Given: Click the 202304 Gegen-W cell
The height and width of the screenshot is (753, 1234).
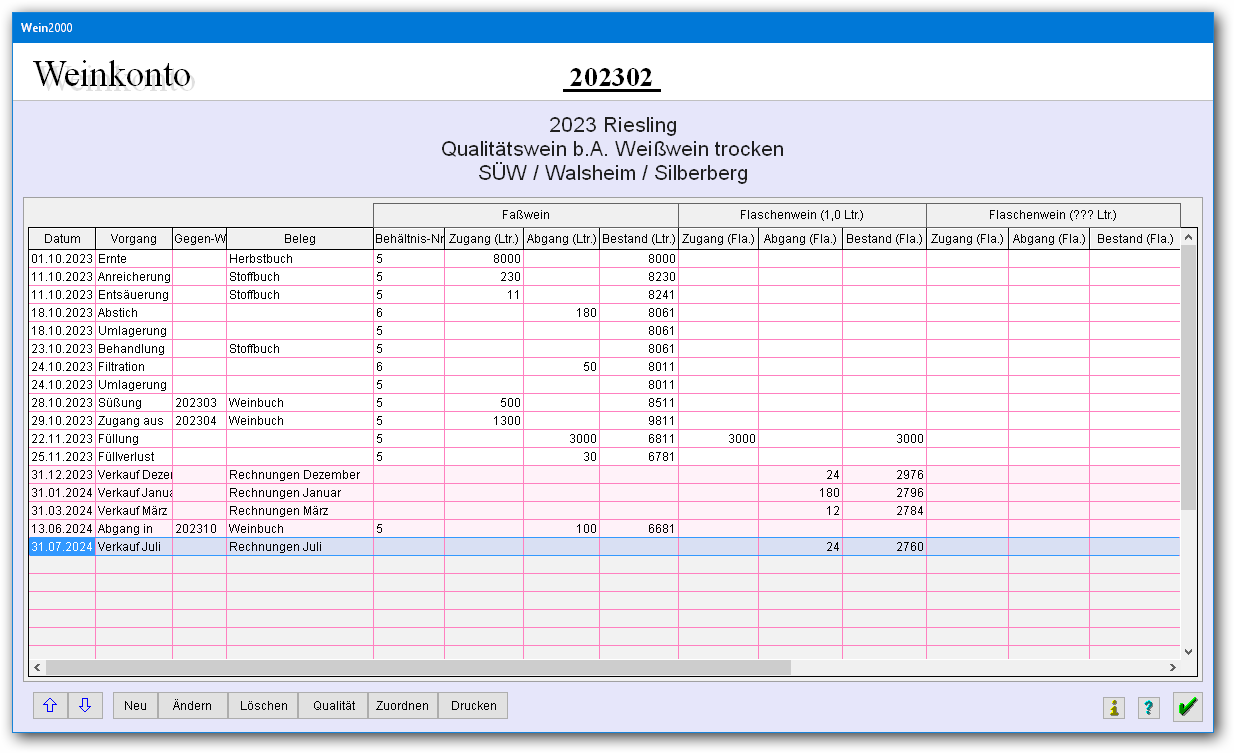Looking at the screenshot, I should pyautogui.click(x=200, y=421).
